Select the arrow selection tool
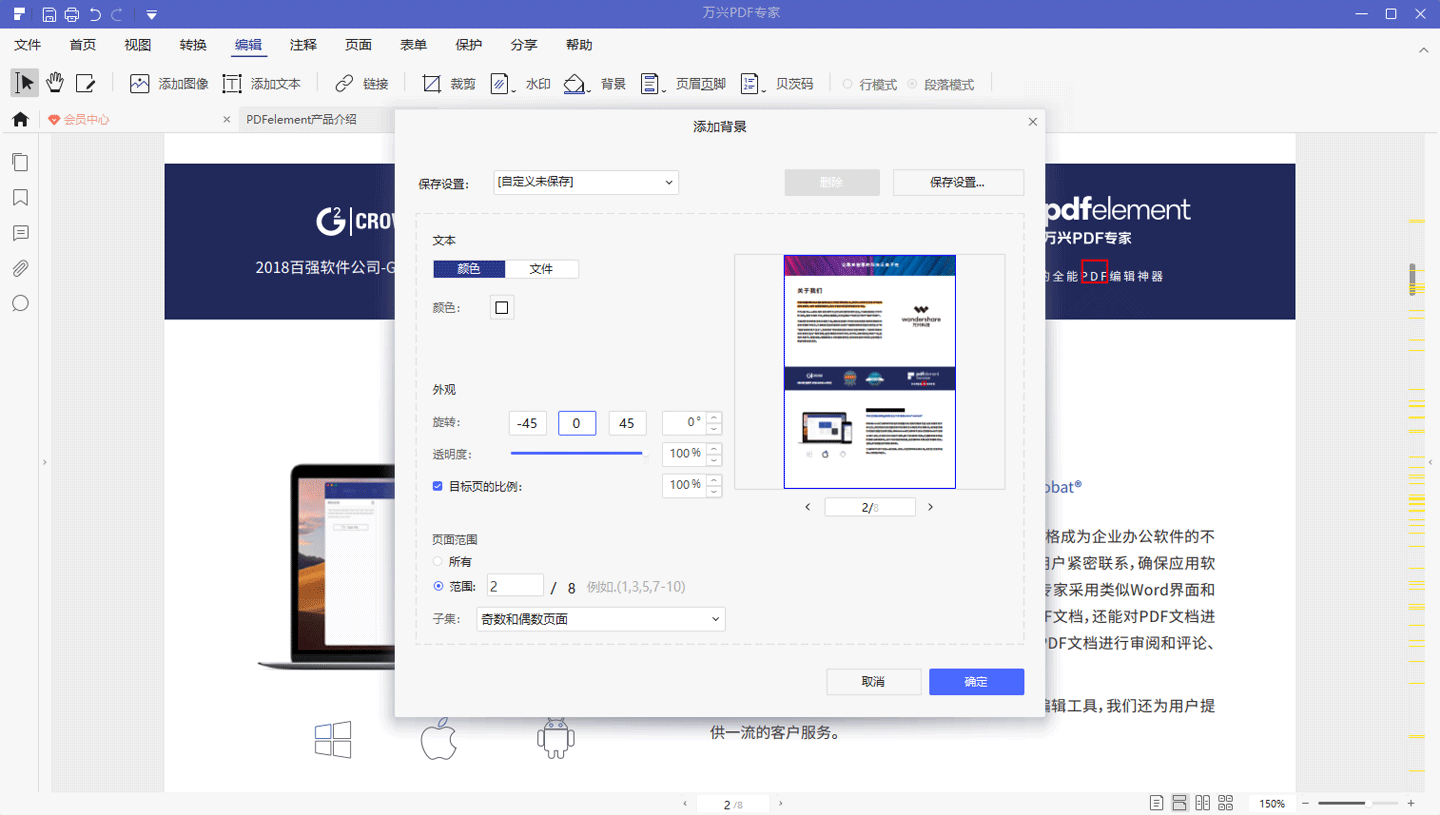Image resolution: width=1440 pixels, height=815 pixels. click(x=25, y=83)
